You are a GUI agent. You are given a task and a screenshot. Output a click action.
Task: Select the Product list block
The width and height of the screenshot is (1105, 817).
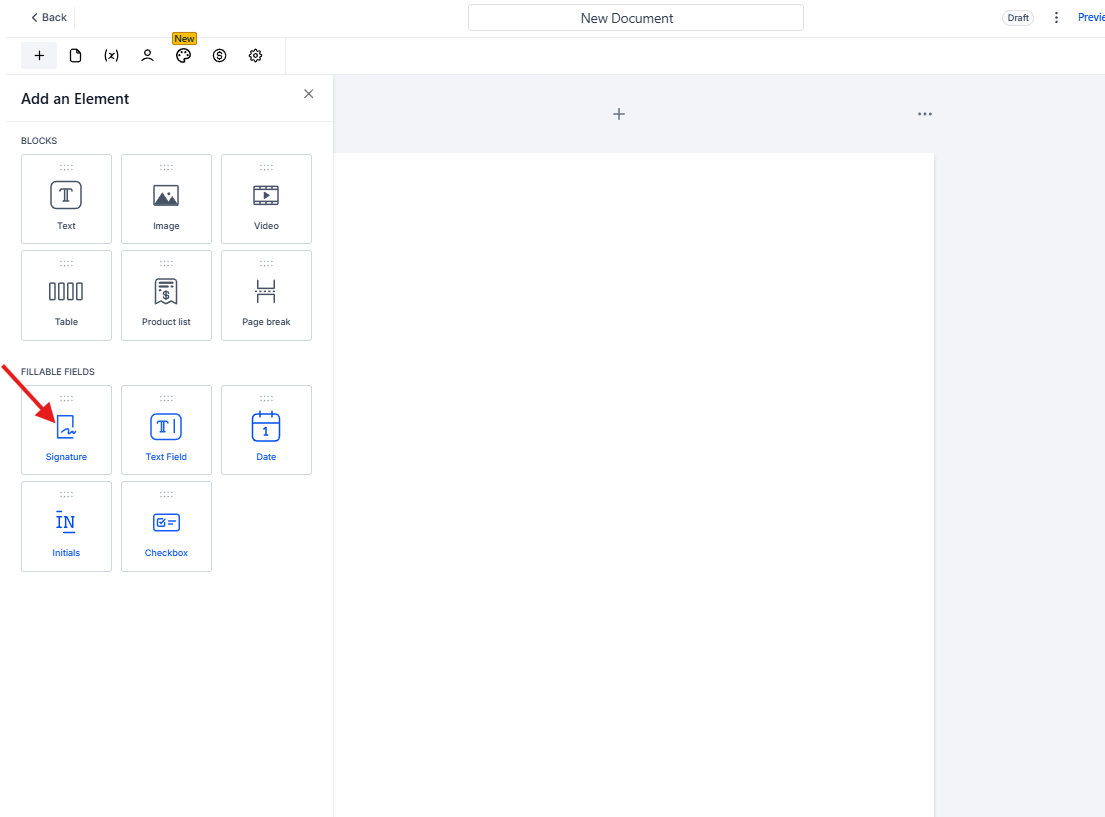pyautogui.click(x=166, y=295)
